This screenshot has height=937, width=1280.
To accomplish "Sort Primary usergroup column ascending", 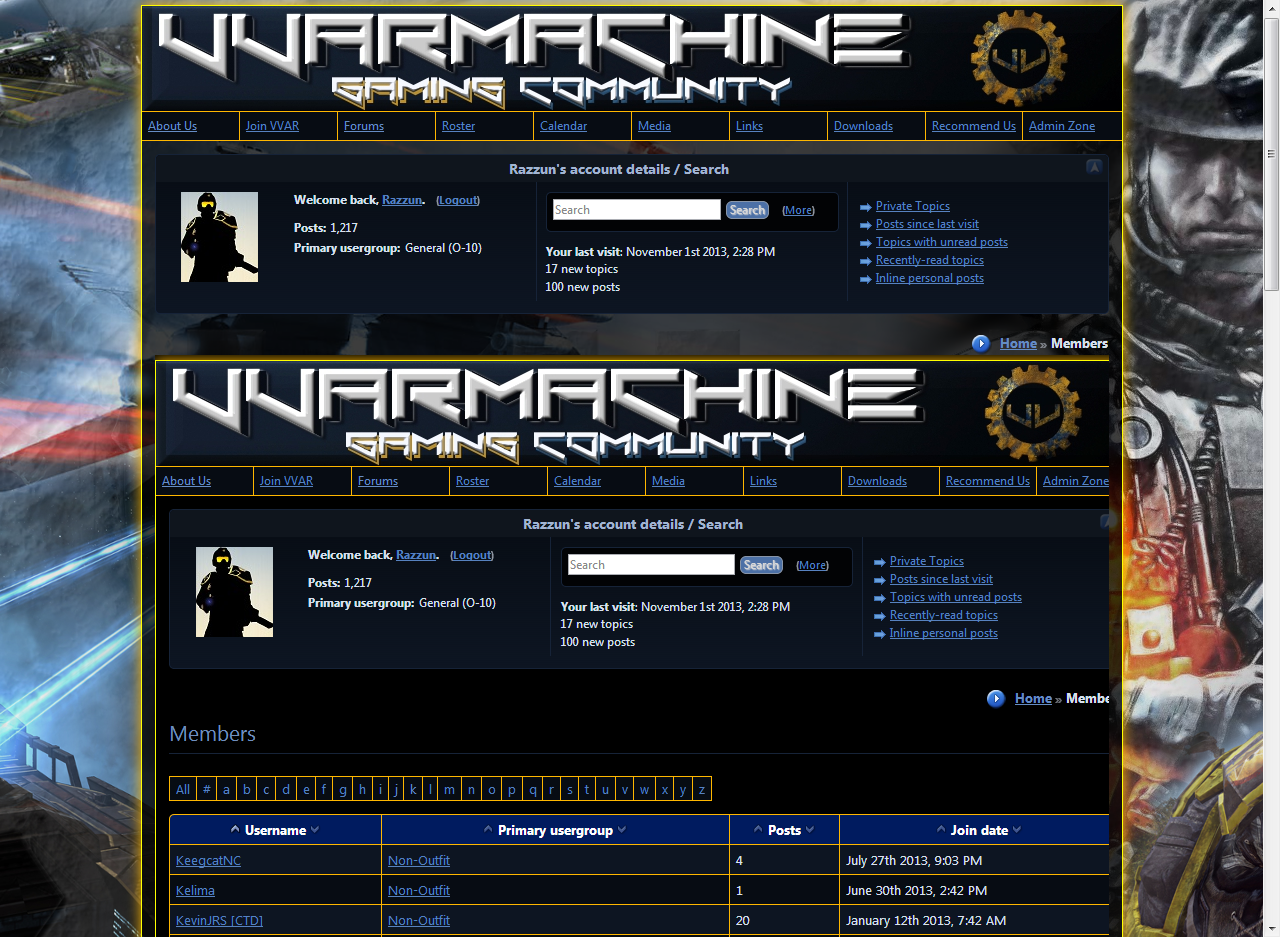I will 488,830.
